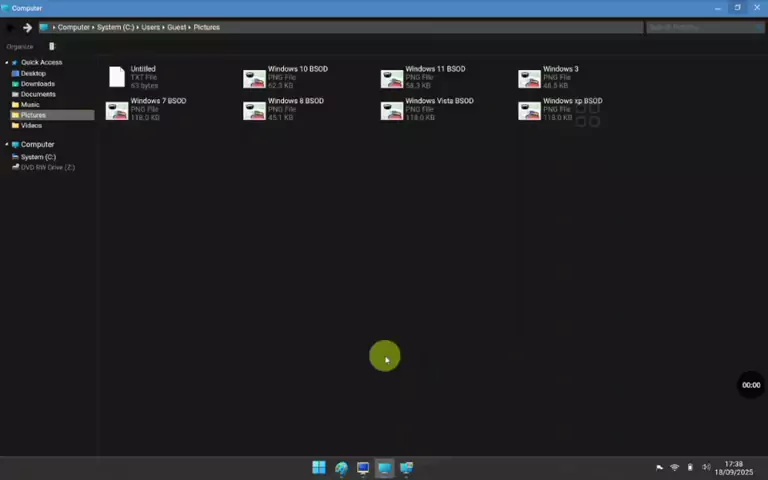Expand breadcrumb arrow after System (C:)
This screenshot has height=480, width=768.
(x=136, y=27)
